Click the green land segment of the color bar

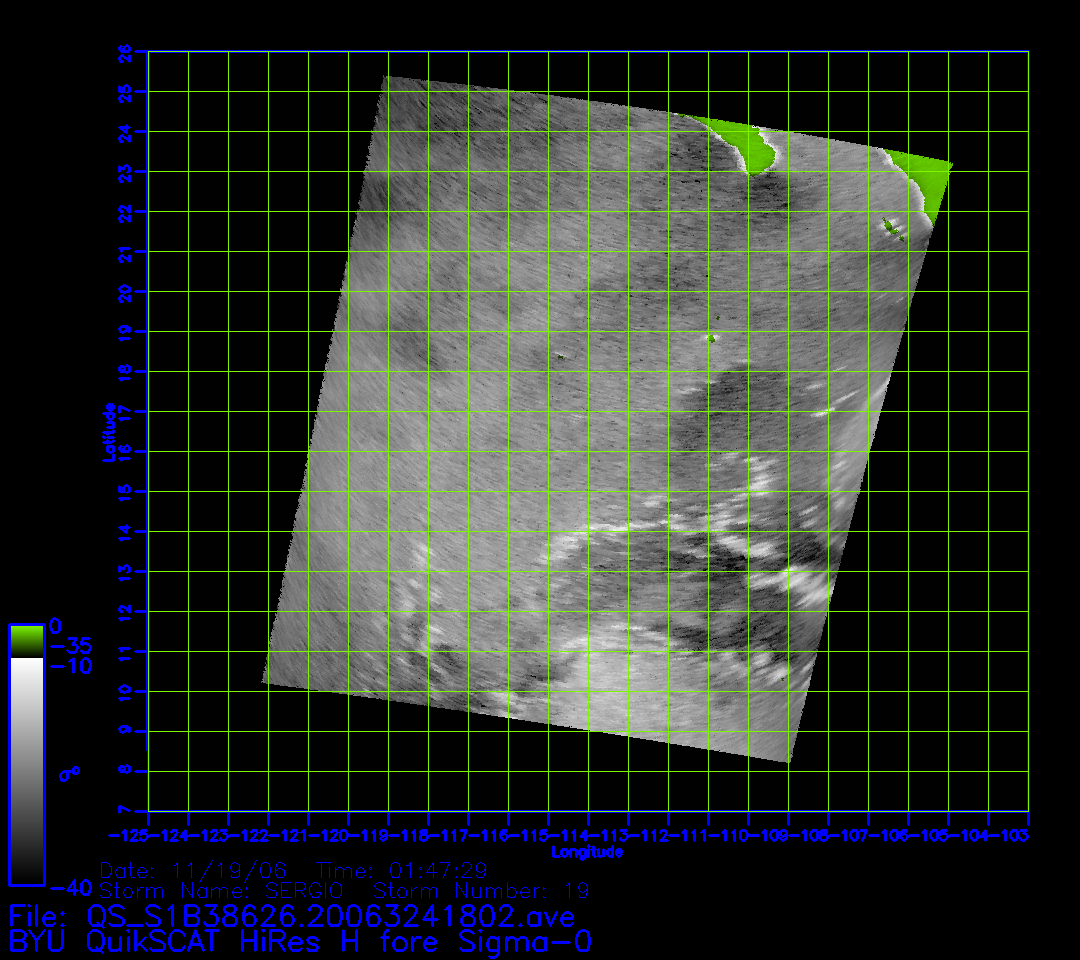click(26, 641)
